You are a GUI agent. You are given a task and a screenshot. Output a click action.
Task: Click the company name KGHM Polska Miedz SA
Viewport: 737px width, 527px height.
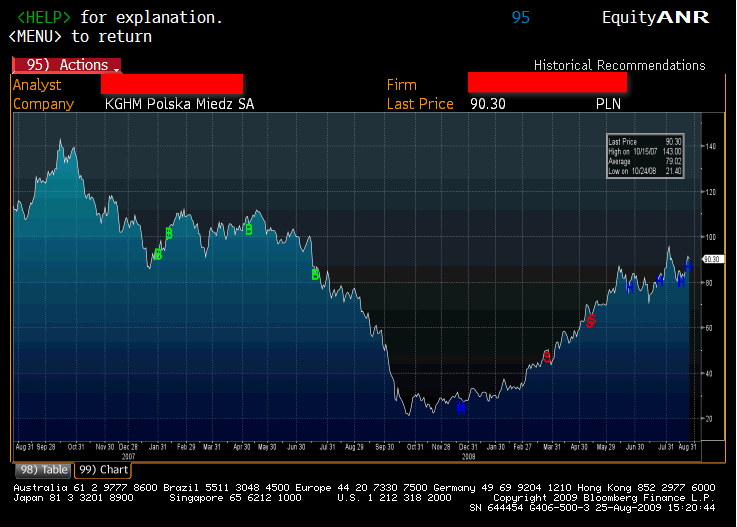click(x=179, y=104)
